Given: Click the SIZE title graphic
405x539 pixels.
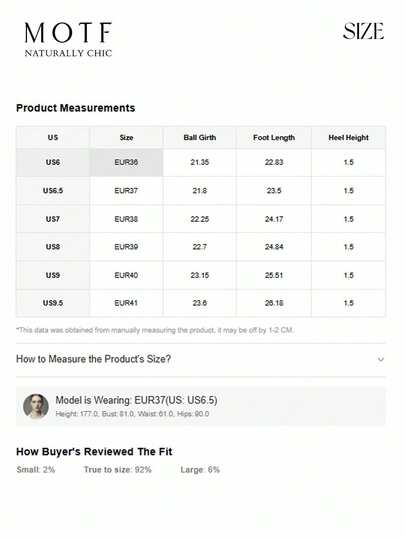Looking at the screenshot, I should coord(363,31).
